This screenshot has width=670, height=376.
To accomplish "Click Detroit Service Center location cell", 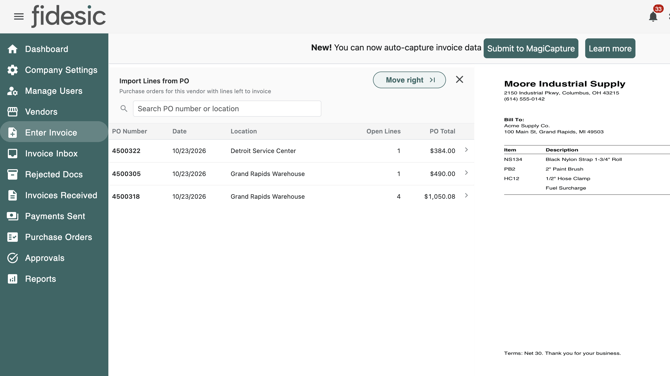I will pyautogui.click(x=263, y=151).
